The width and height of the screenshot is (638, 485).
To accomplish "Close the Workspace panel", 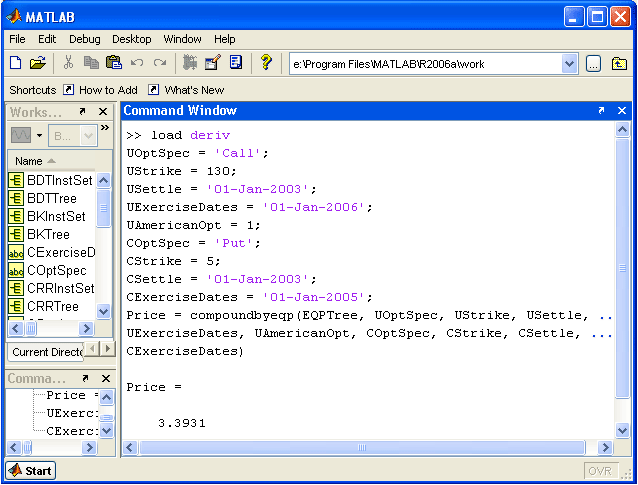I will click(x=103, y=111).
